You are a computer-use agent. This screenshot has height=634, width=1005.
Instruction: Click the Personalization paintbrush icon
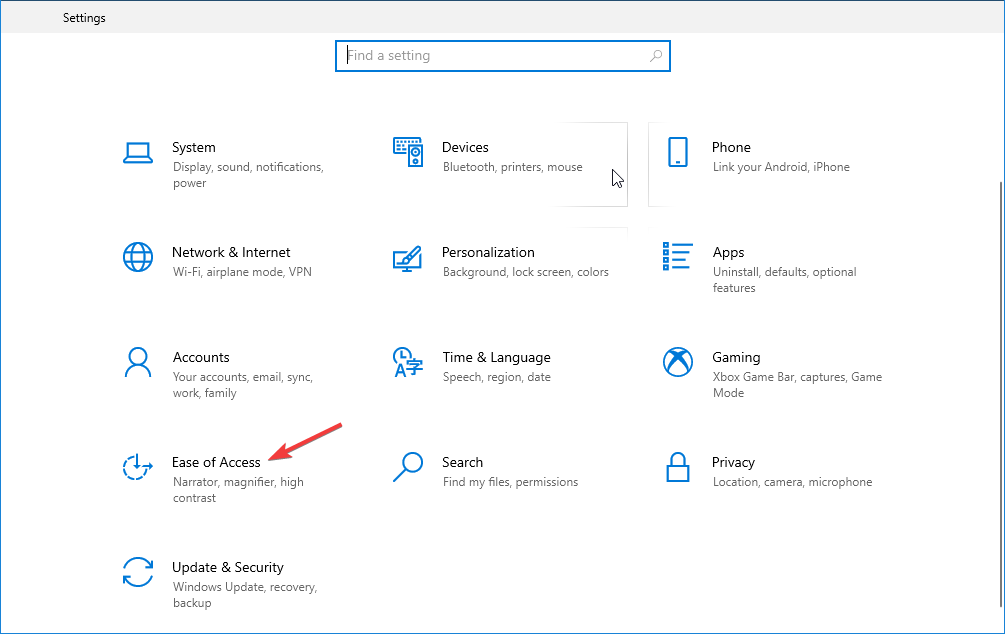408,257
